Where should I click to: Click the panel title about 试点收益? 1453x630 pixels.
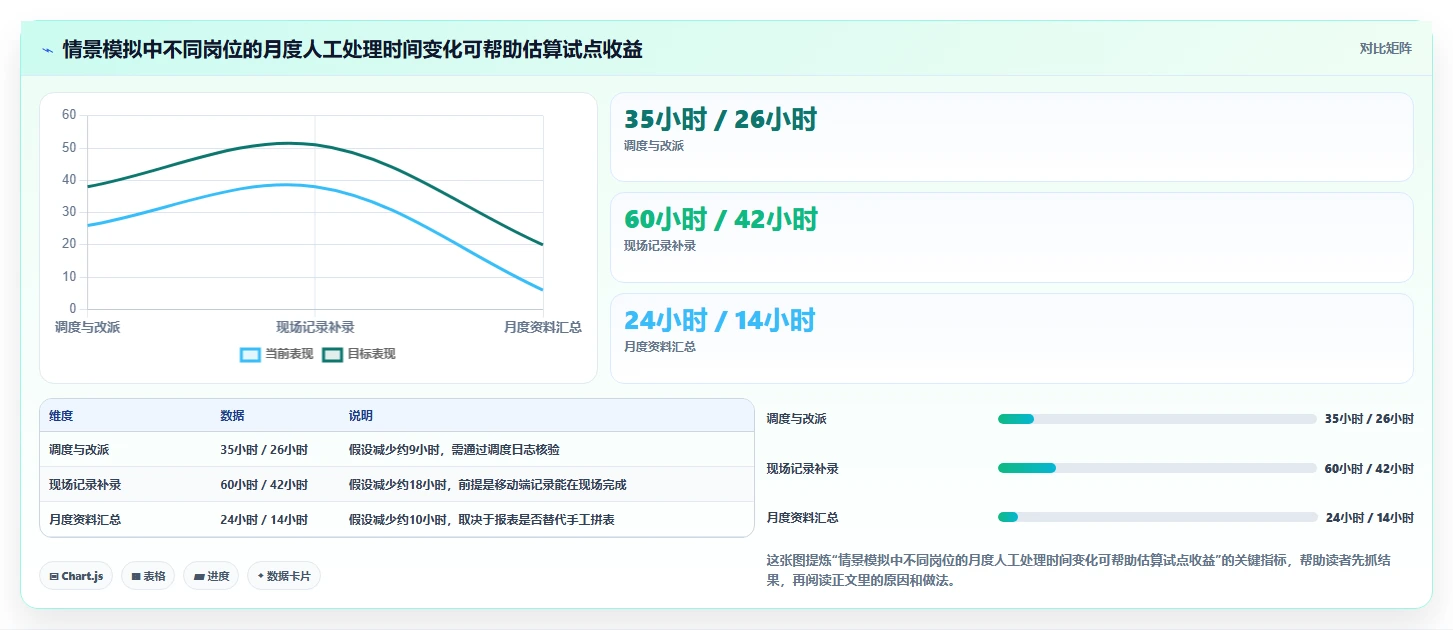pos(352,49)
